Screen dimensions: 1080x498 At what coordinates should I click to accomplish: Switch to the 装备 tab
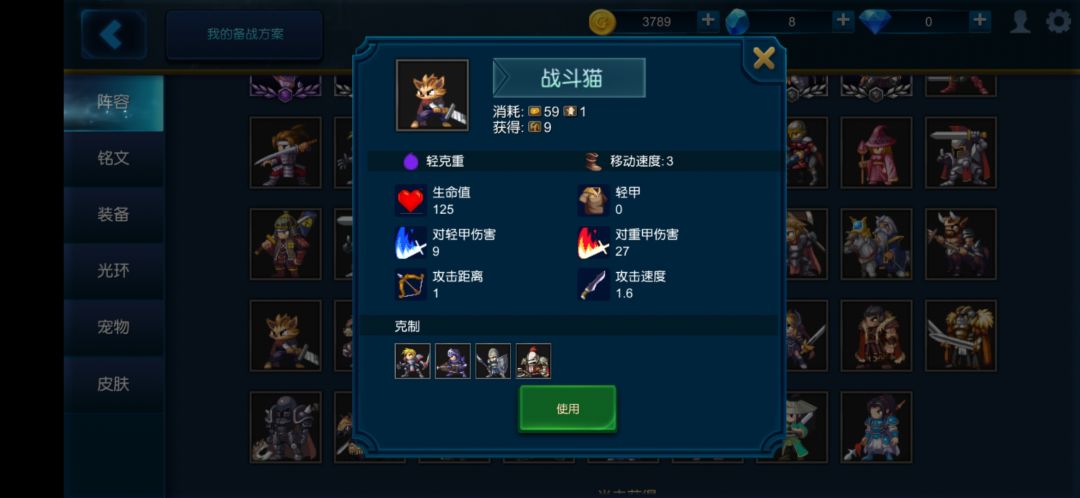pos(114,215)
